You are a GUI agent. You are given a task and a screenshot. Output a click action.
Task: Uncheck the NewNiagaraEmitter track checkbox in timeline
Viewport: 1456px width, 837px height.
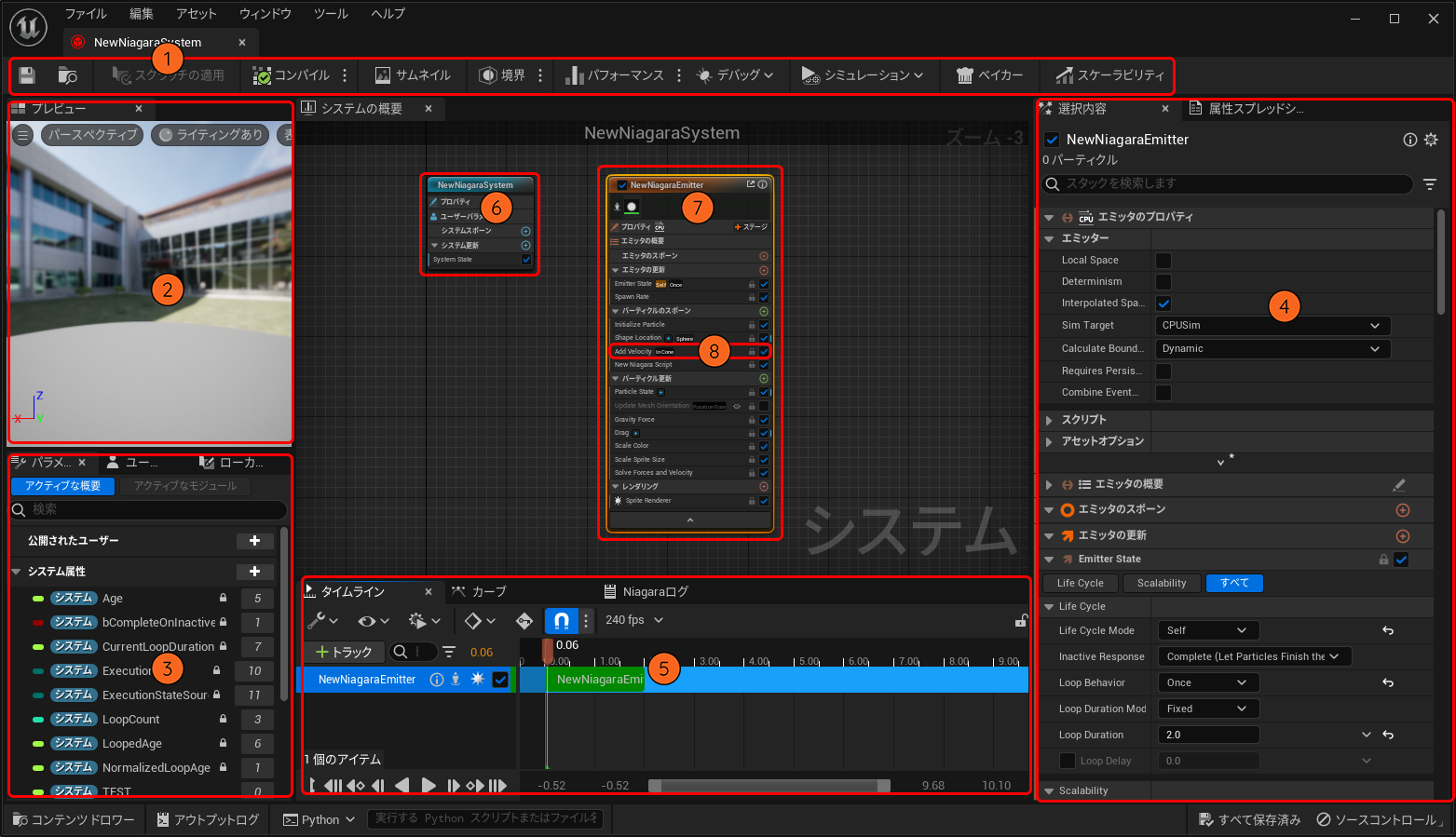[500, 680]
